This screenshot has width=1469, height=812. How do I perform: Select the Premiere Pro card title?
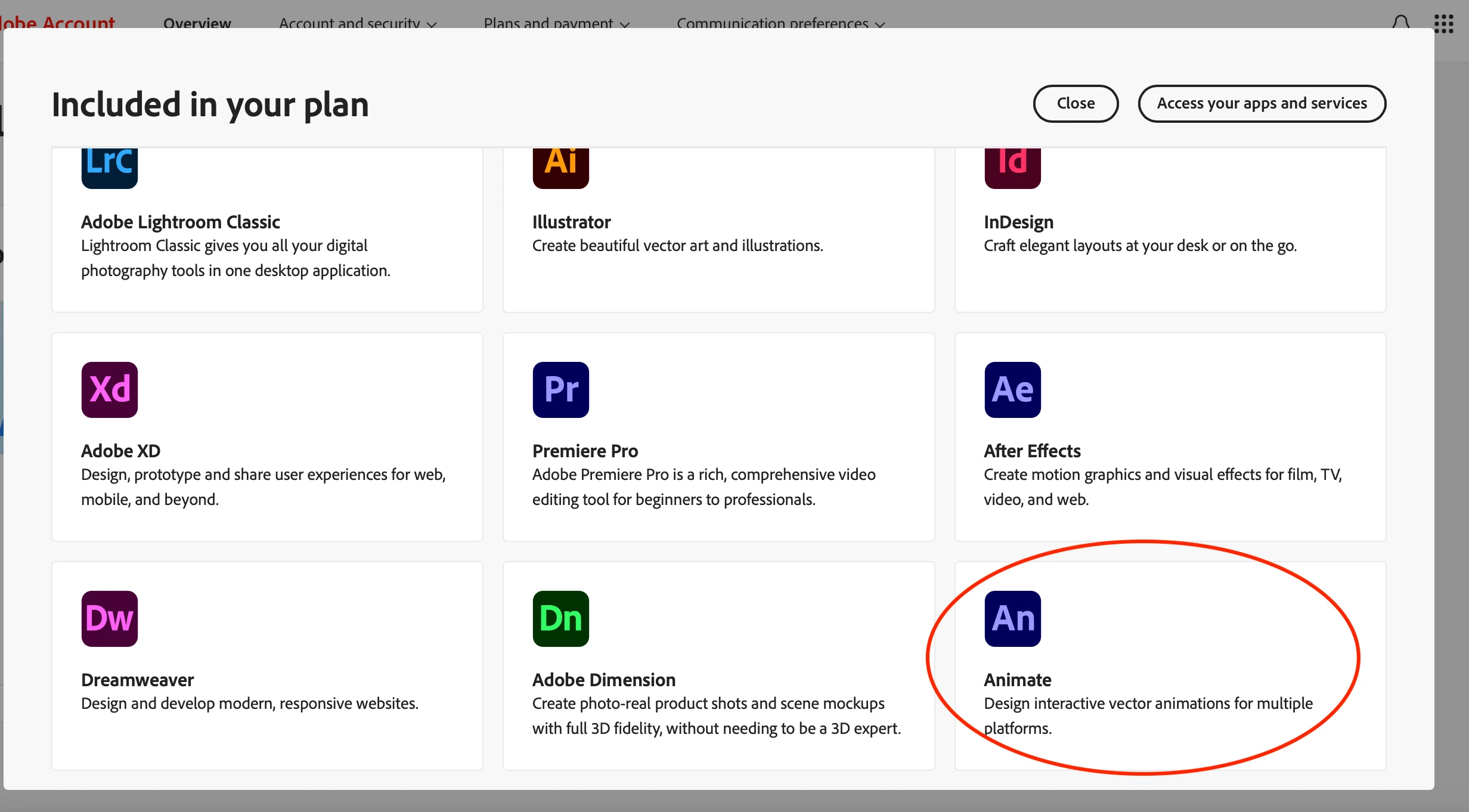click(x=585, y=451)
